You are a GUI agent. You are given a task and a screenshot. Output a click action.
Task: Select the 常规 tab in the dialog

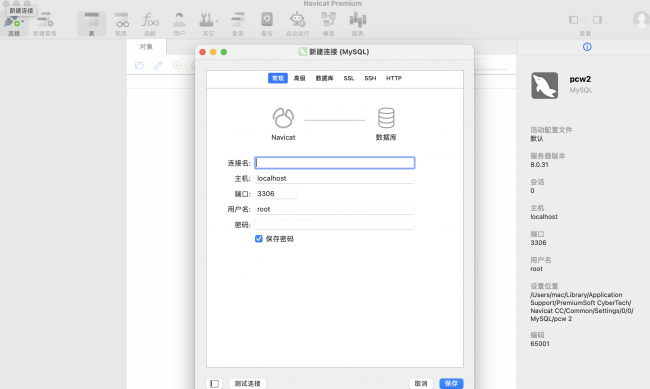pos(278,78)
